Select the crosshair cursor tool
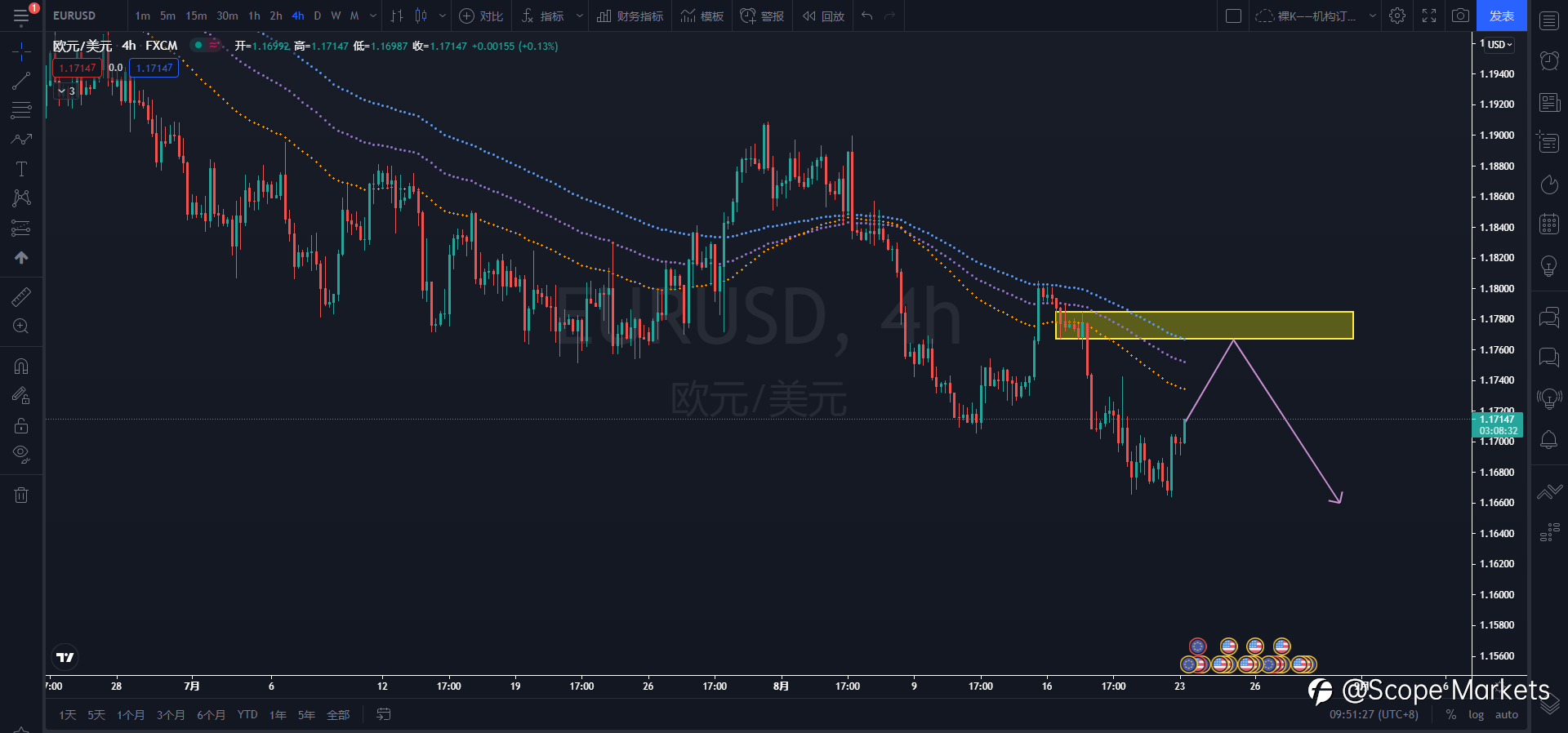 21,52
